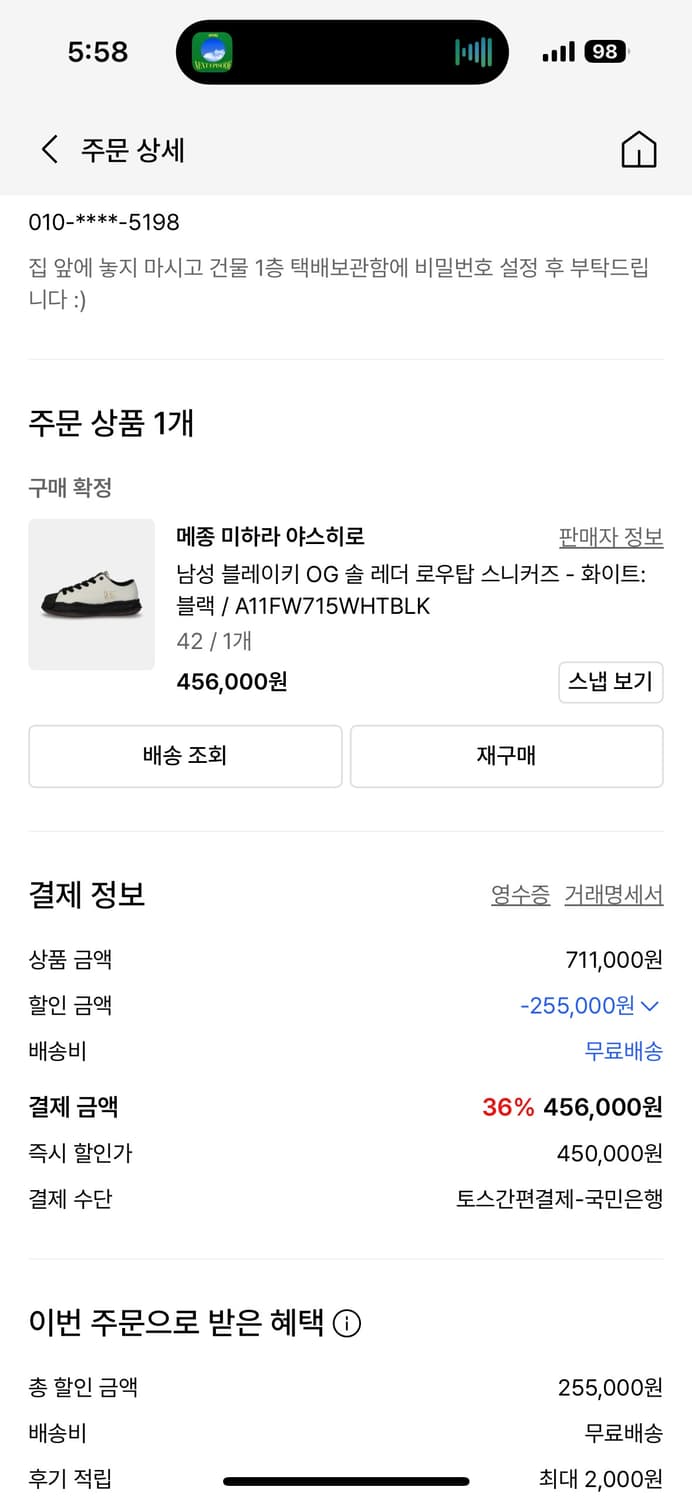Open the 거래명세서 link
The width and height of the screenshot is (692, 1500).
point(613,895)
